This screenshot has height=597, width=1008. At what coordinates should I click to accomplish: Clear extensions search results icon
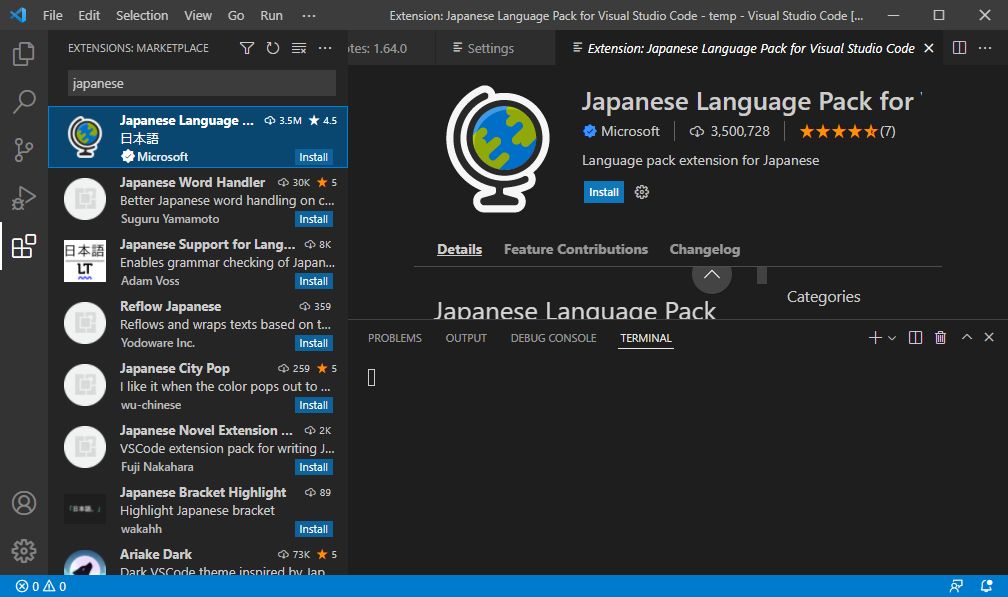pos(299,48)
